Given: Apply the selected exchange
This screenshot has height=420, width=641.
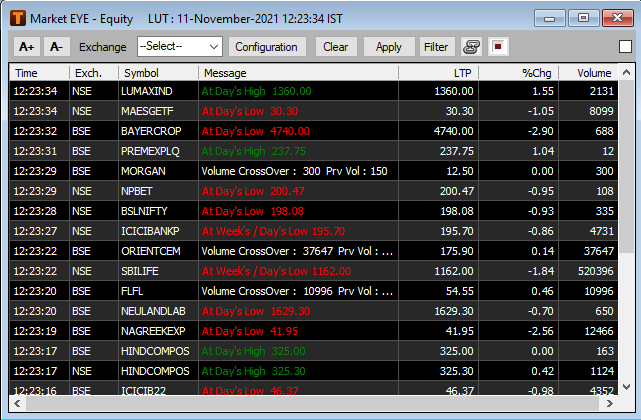Looking at the screenshot, I should tap(389, 47).
